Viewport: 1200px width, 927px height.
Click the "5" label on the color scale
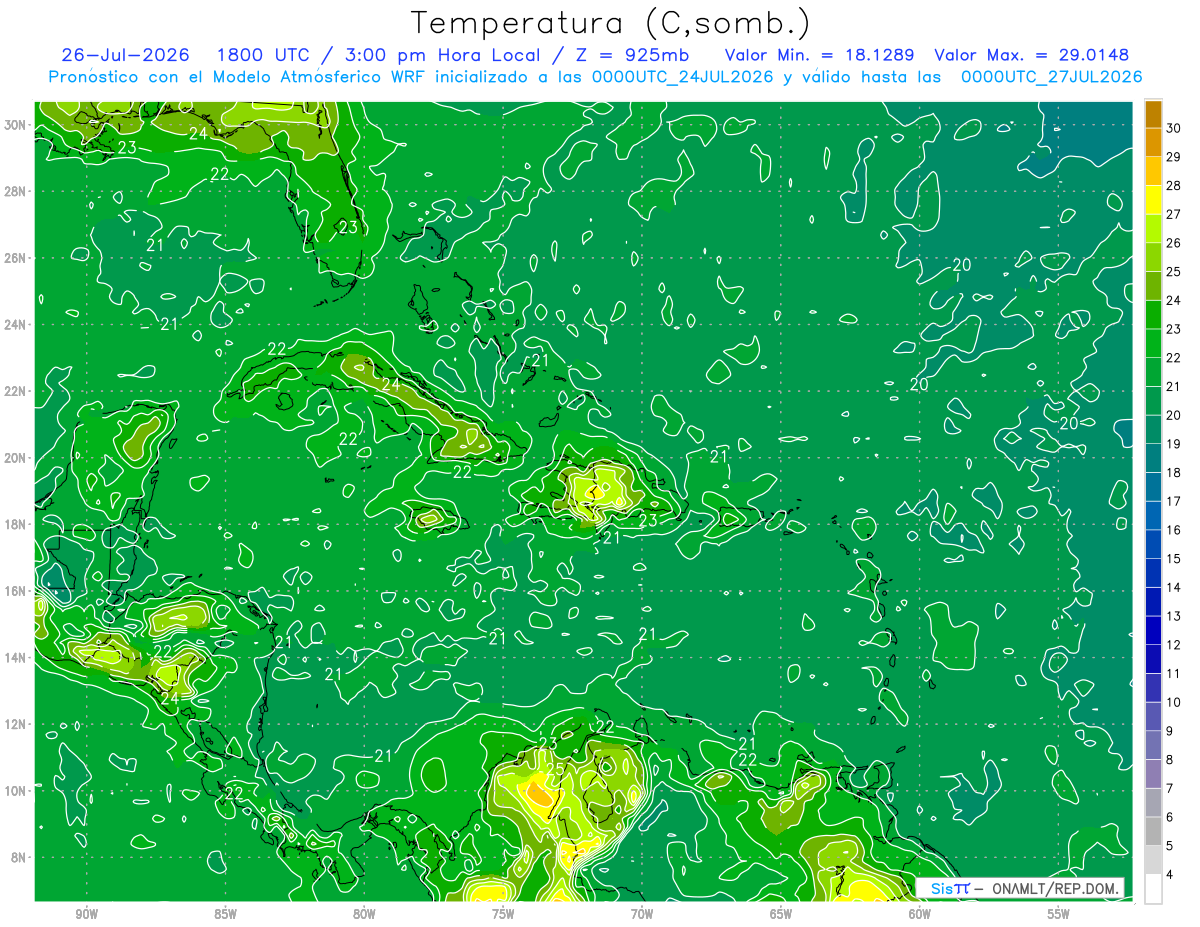(1170, 846)
